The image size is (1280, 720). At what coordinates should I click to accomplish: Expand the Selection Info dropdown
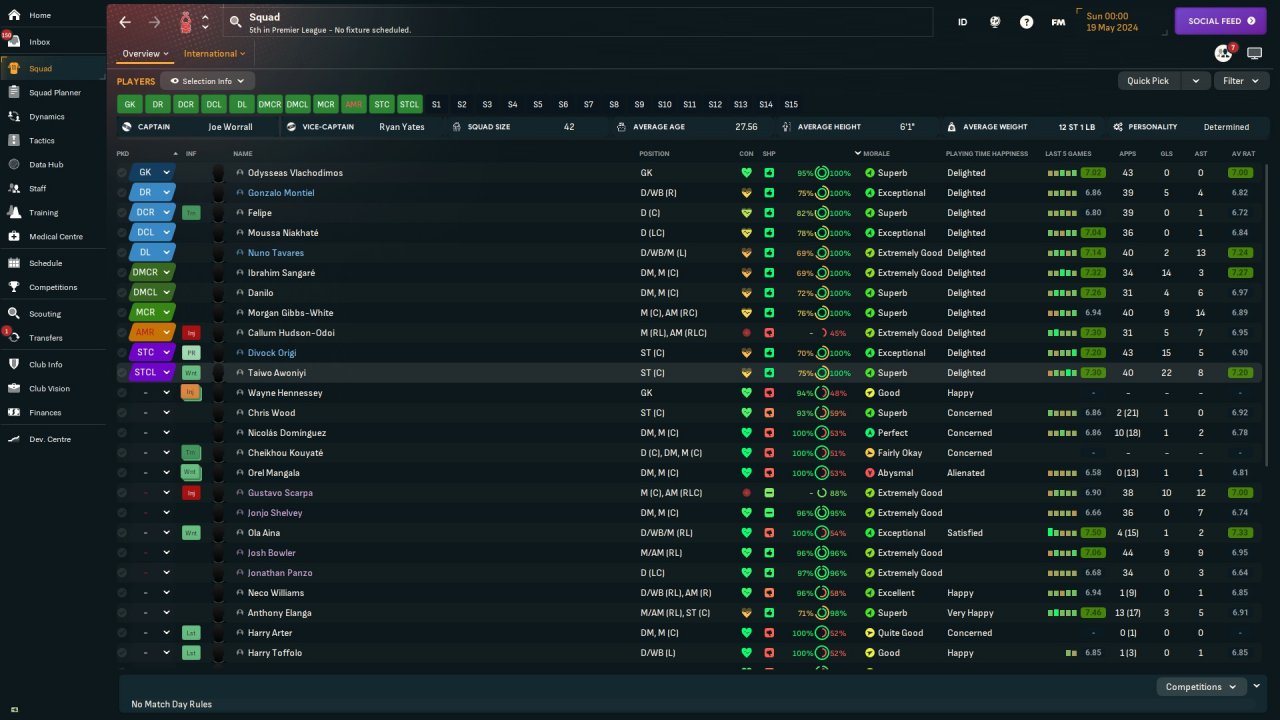point(208,81)
